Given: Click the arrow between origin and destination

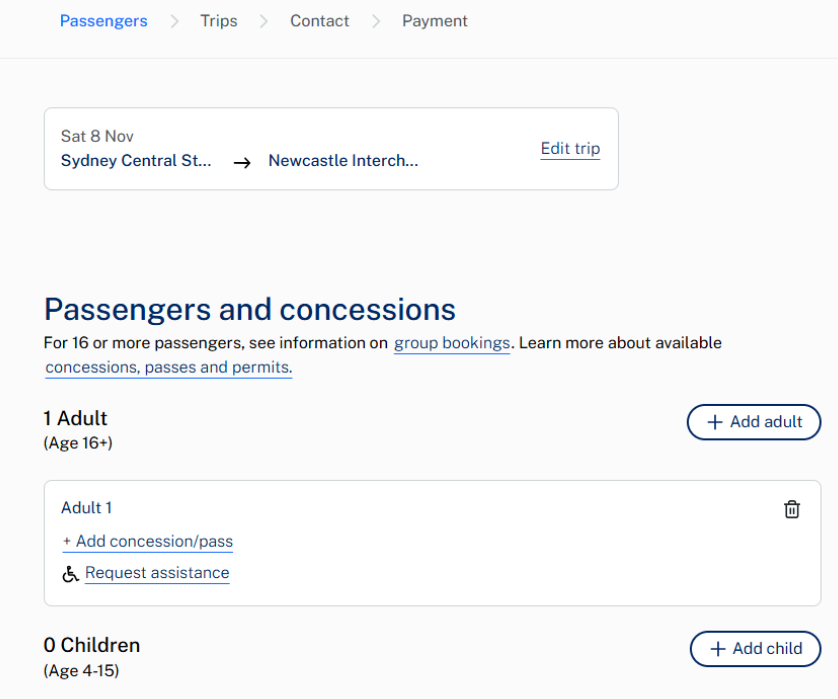Looking at the screenshot, I should (241, 162).
